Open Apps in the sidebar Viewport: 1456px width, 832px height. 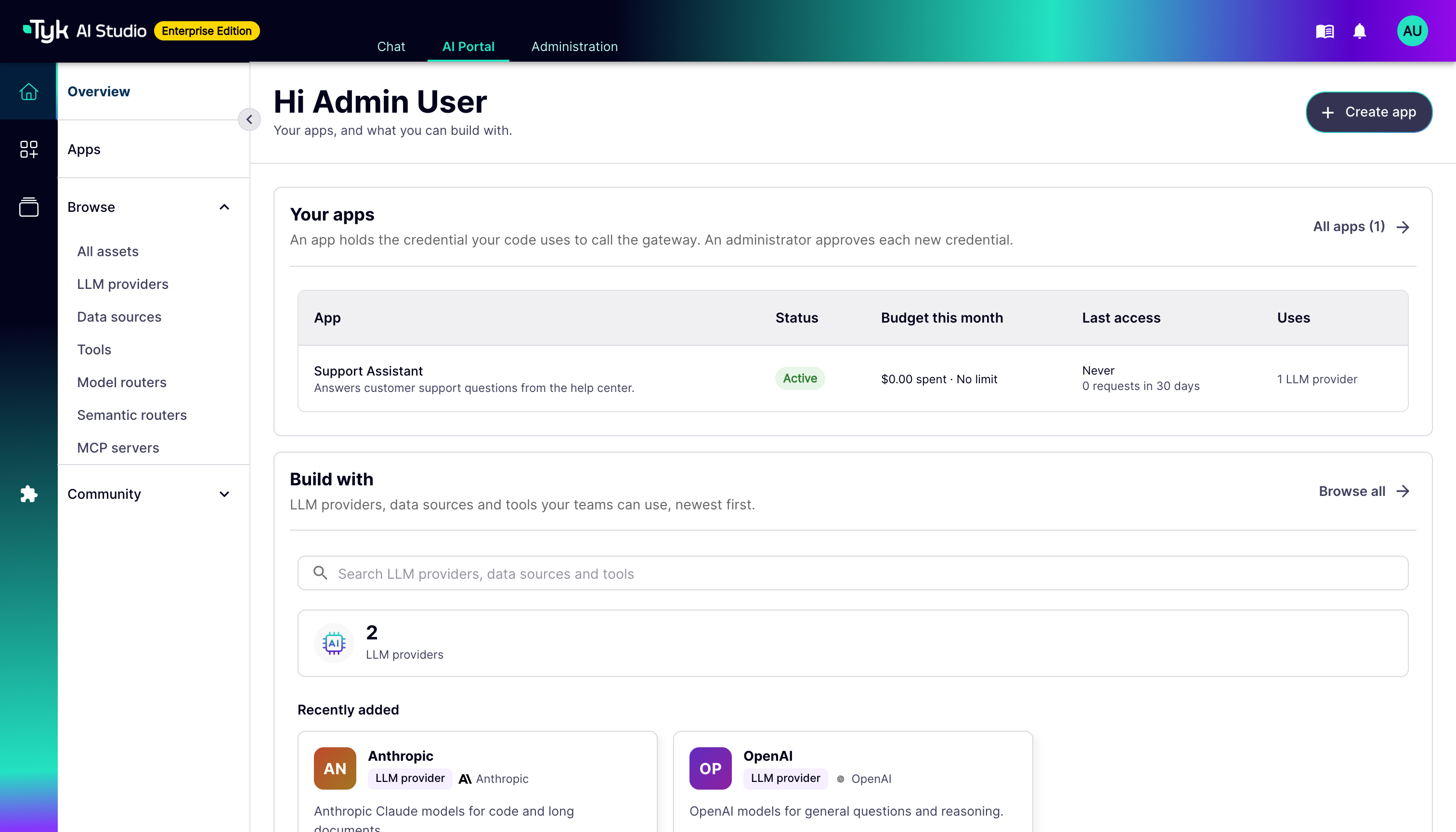(x=153, y=149)
